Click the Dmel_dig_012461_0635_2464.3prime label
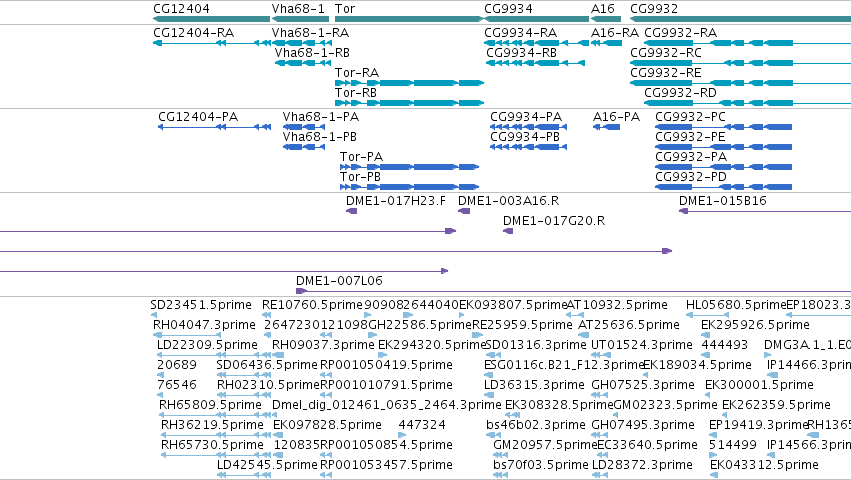This screenshot has height=480, width=851. [386, 405]
